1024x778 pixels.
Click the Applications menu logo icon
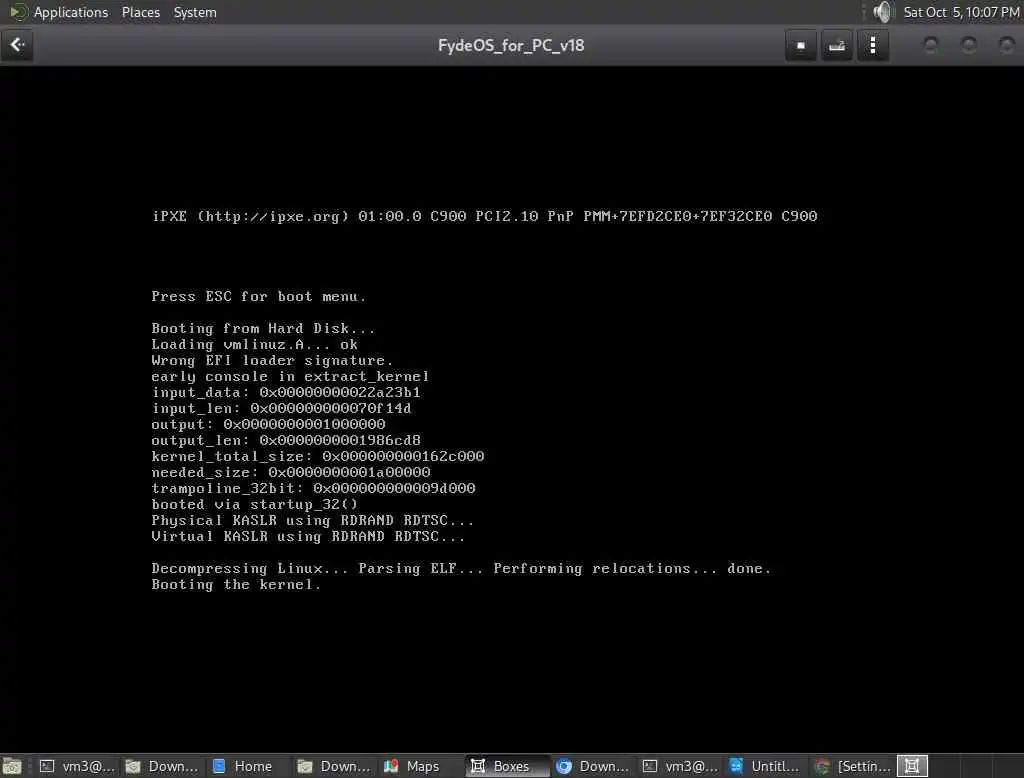(x=18, y=12)
